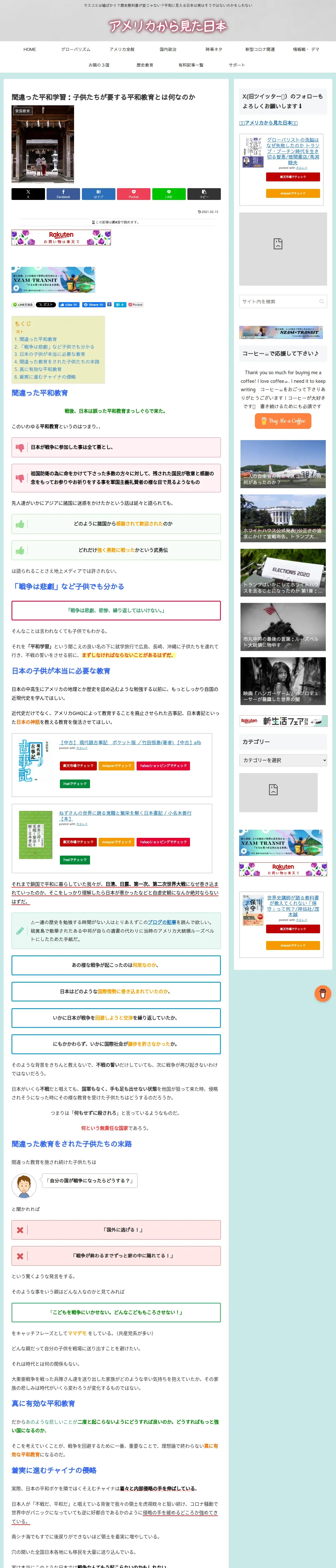The image size is (336, 1568).
Task: Share the article via LINE
Action: [x=168, y=194]
